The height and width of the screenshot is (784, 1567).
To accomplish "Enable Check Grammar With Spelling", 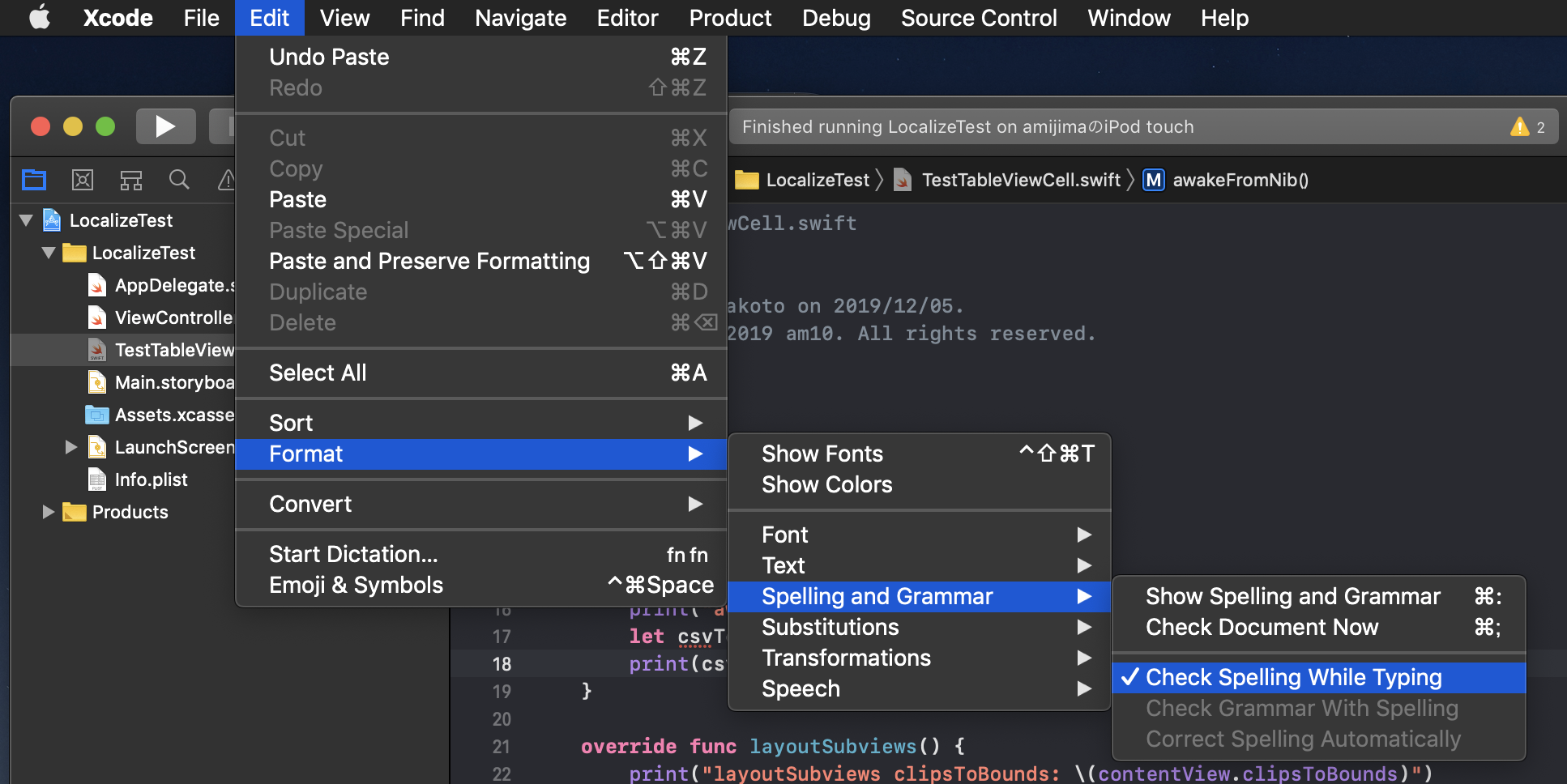I will 1301,708.
